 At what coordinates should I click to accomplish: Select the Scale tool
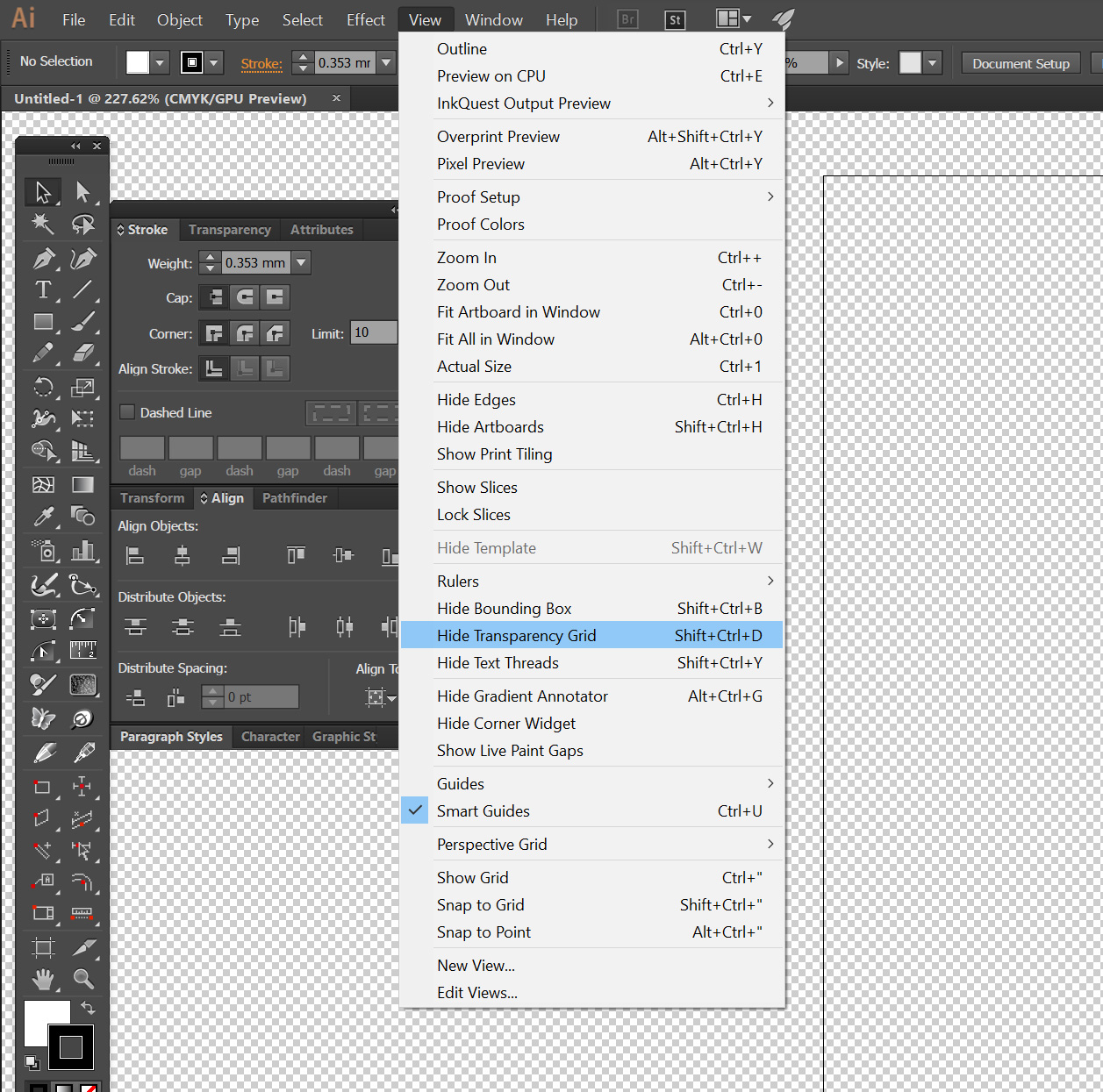click(x=82, y=387)
